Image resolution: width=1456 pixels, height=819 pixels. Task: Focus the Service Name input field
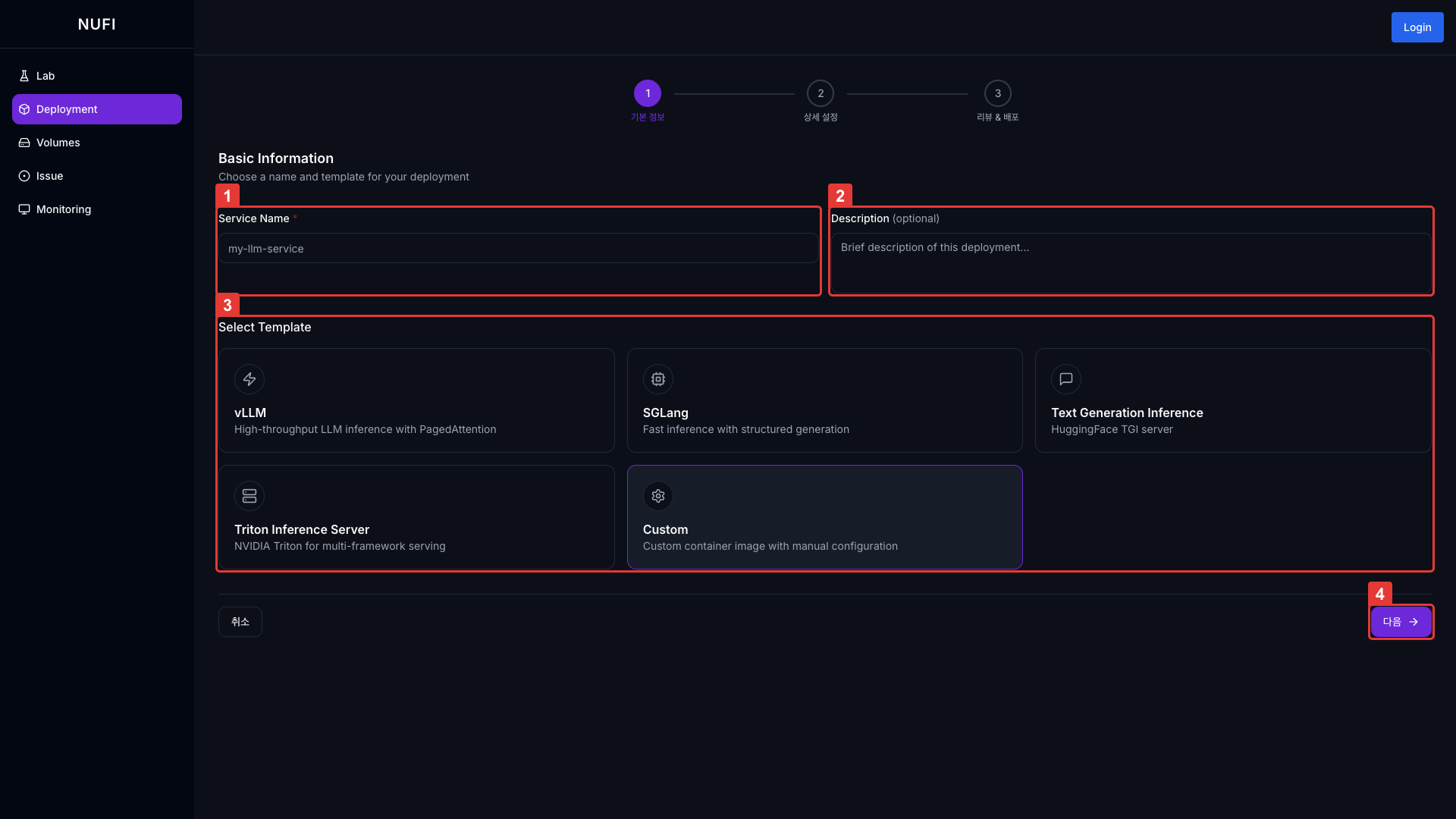tap(518, 249)
